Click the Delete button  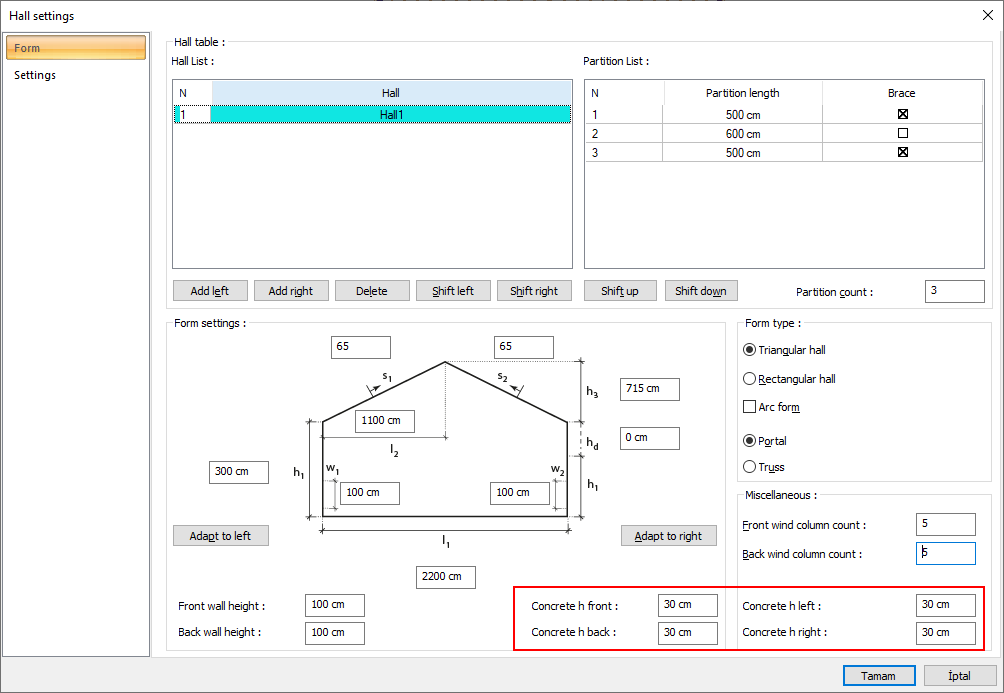(372, 291)
